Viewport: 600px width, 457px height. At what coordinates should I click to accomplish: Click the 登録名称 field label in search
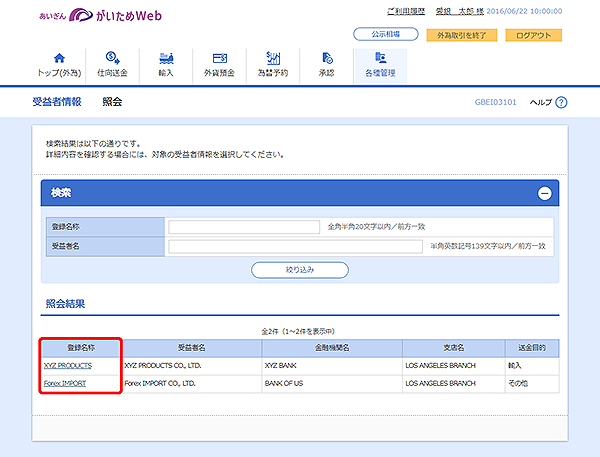click(65, 227)
